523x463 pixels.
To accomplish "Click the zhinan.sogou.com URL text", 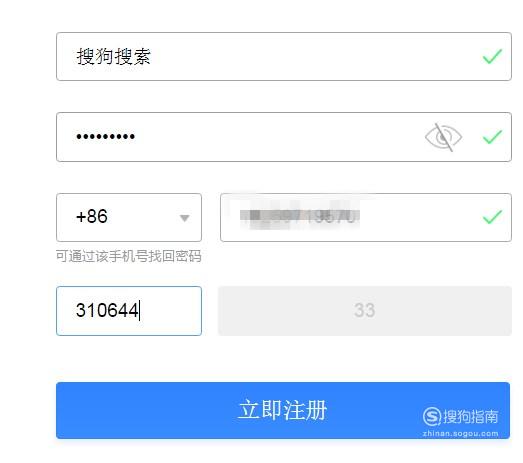I will [x=460, y=434].
